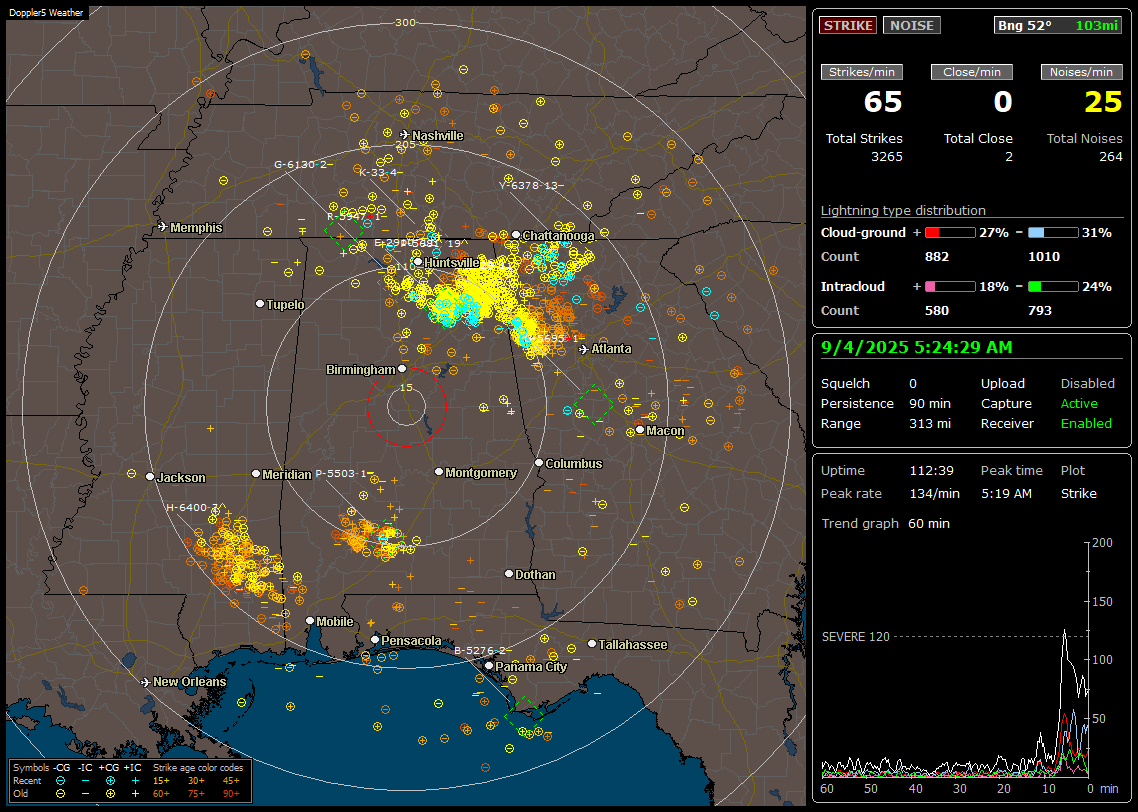Click the Atlanta airport plane icon
This screenshot has width=1138, height=812.
point(584,349)
